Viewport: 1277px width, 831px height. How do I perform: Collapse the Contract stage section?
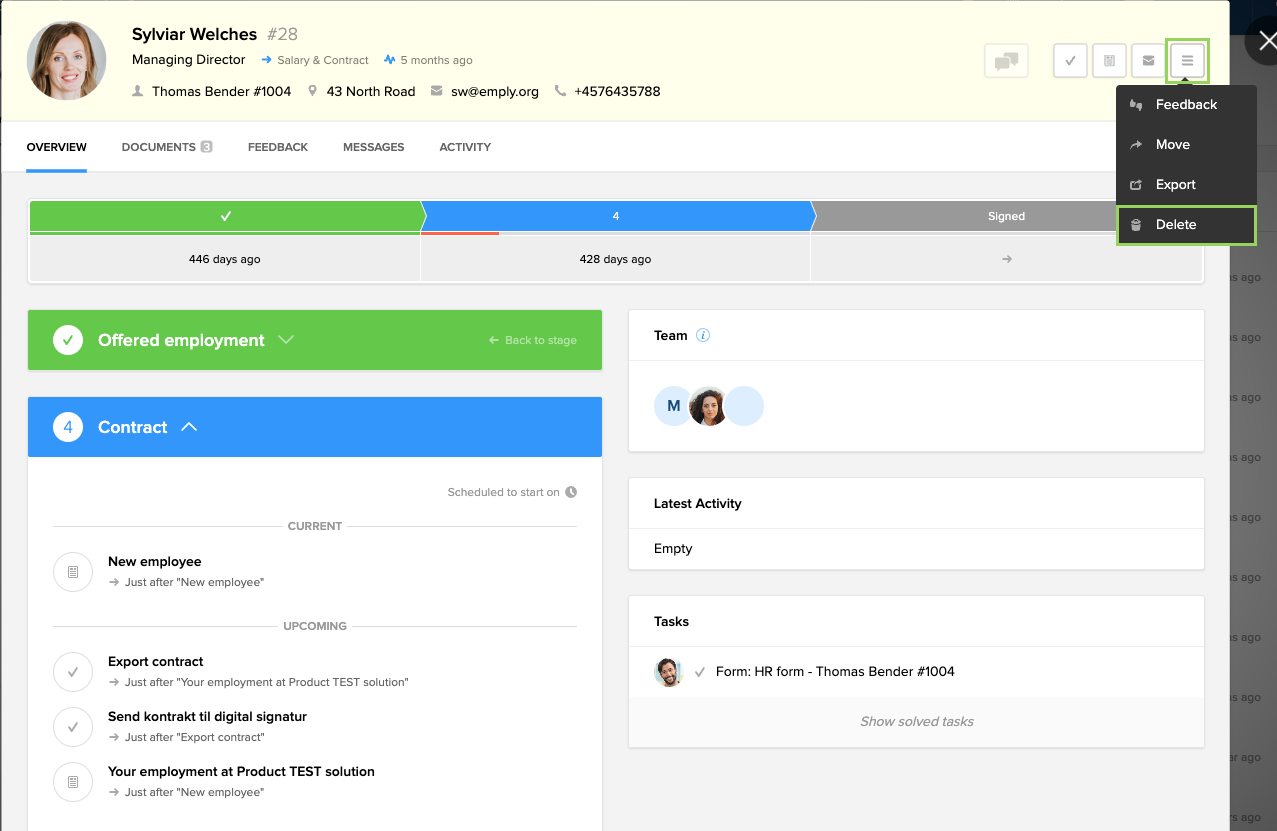189,427
